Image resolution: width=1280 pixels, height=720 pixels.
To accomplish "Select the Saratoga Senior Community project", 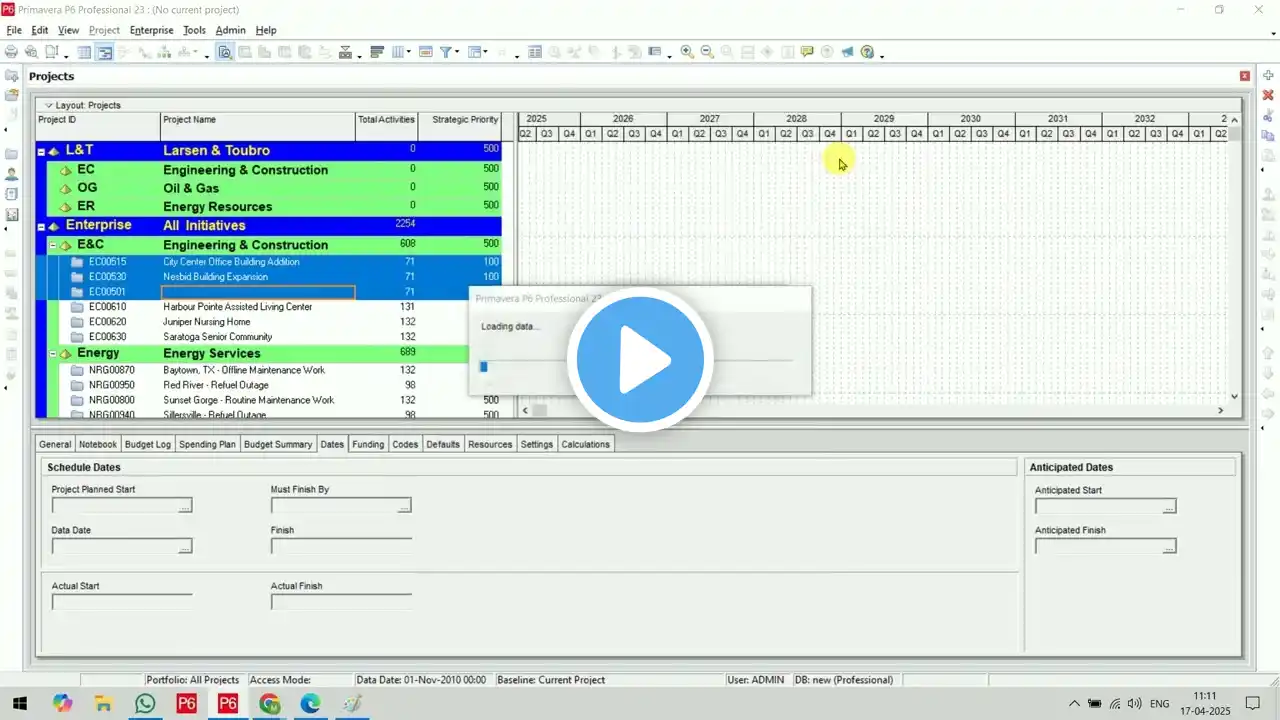I will 218,337.
